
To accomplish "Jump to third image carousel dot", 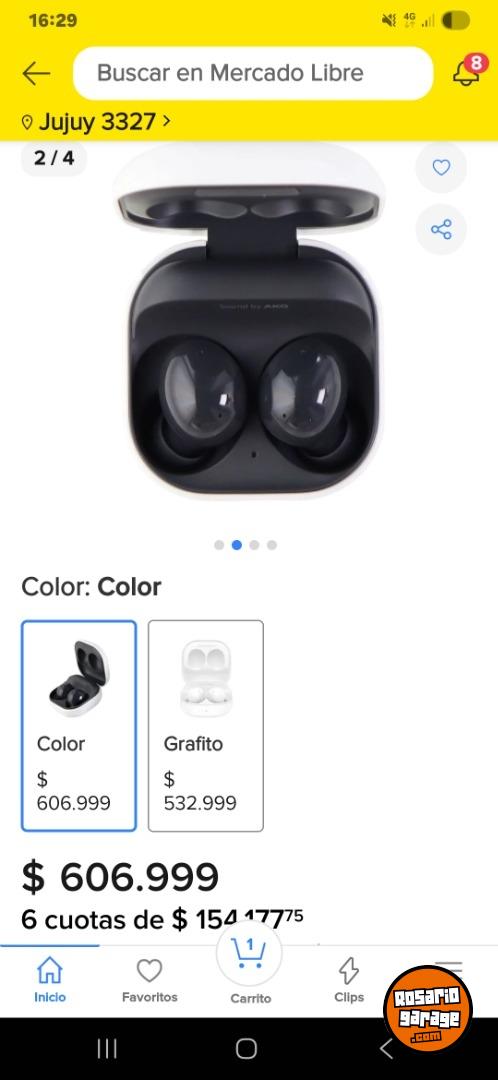I will click(254, 545).
